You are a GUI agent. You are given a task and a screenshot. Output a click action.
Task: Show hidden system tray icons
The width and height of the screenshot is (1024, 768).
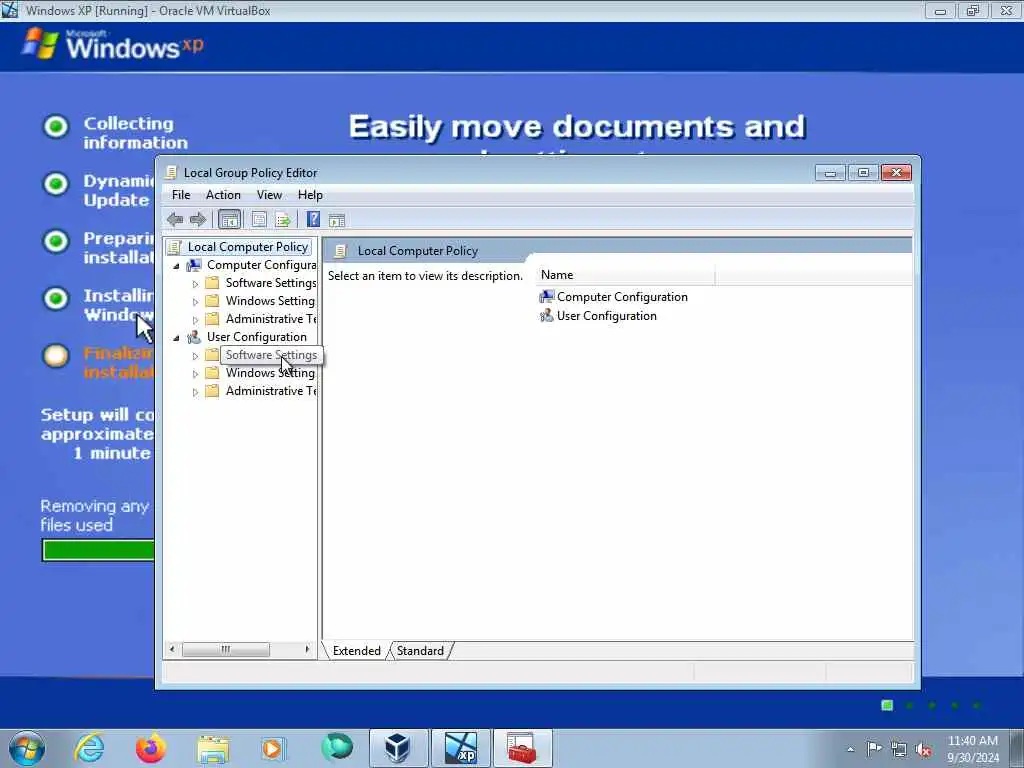[850, 750]
